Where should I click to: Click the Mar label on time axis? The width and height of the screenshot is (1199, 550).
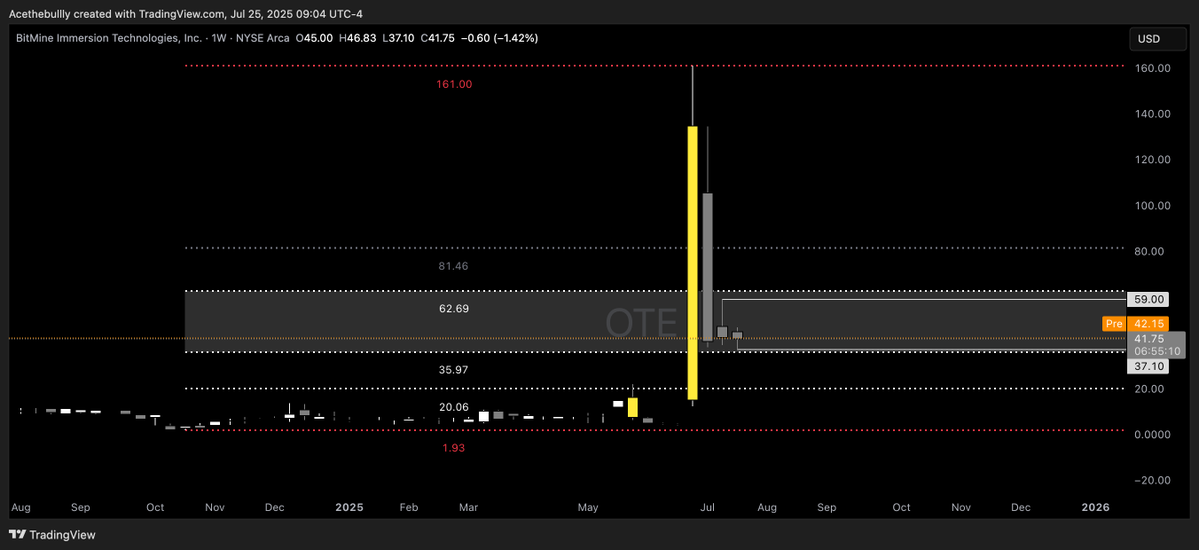(469, 507)
